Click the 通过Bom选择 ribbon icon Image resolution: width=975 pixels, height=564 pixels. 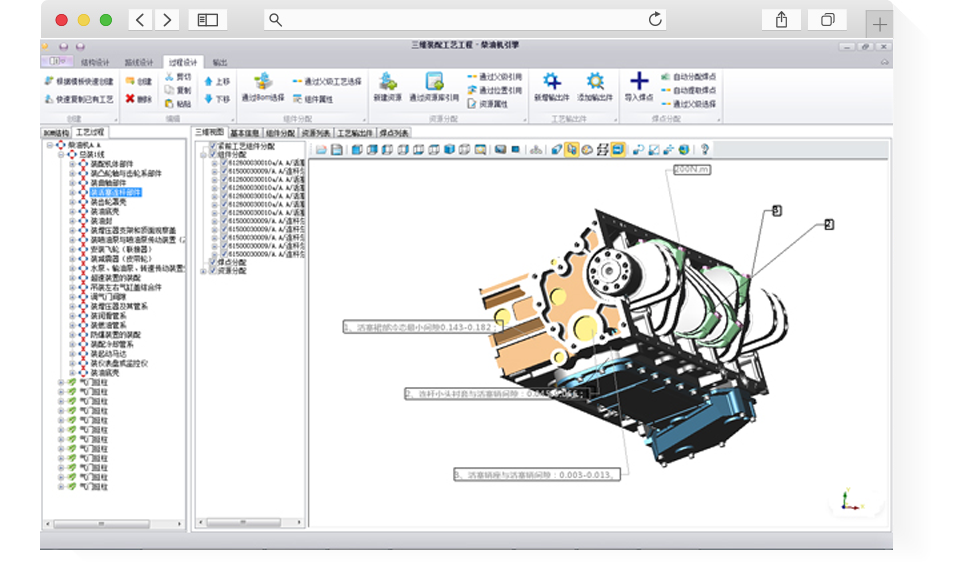click(x=263, y=82)
